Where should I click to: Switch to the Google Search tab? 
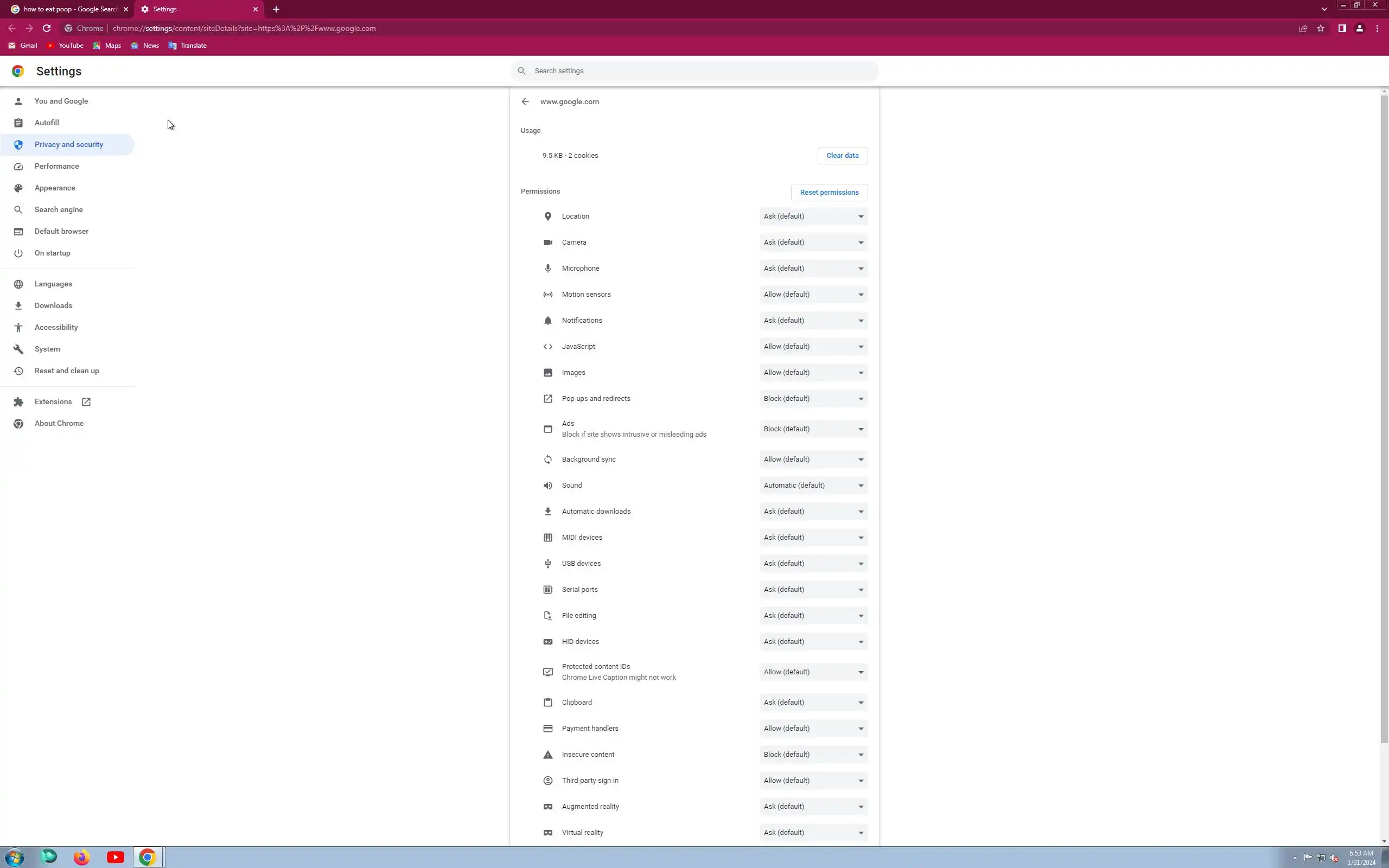tap(68, 9)
